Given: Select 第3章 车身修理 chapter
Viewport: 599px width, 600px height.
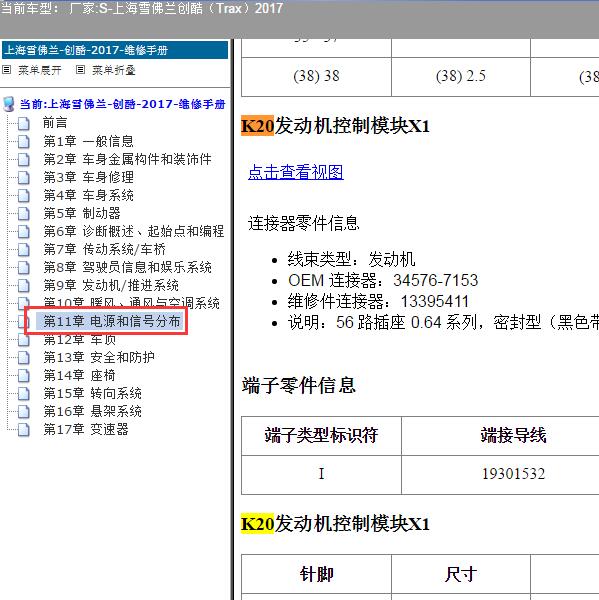Looking at the screenshot, I should coord(88,177).
